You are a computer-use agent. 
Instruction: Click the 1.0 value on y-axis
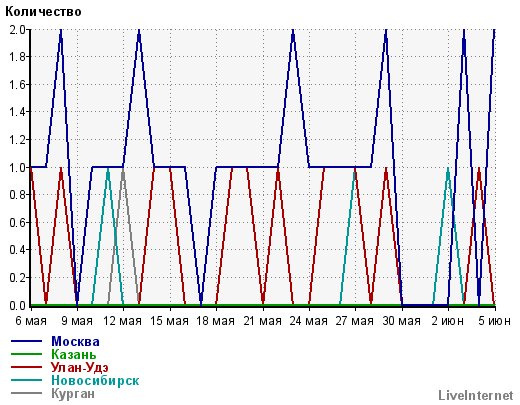pos(17,168)
